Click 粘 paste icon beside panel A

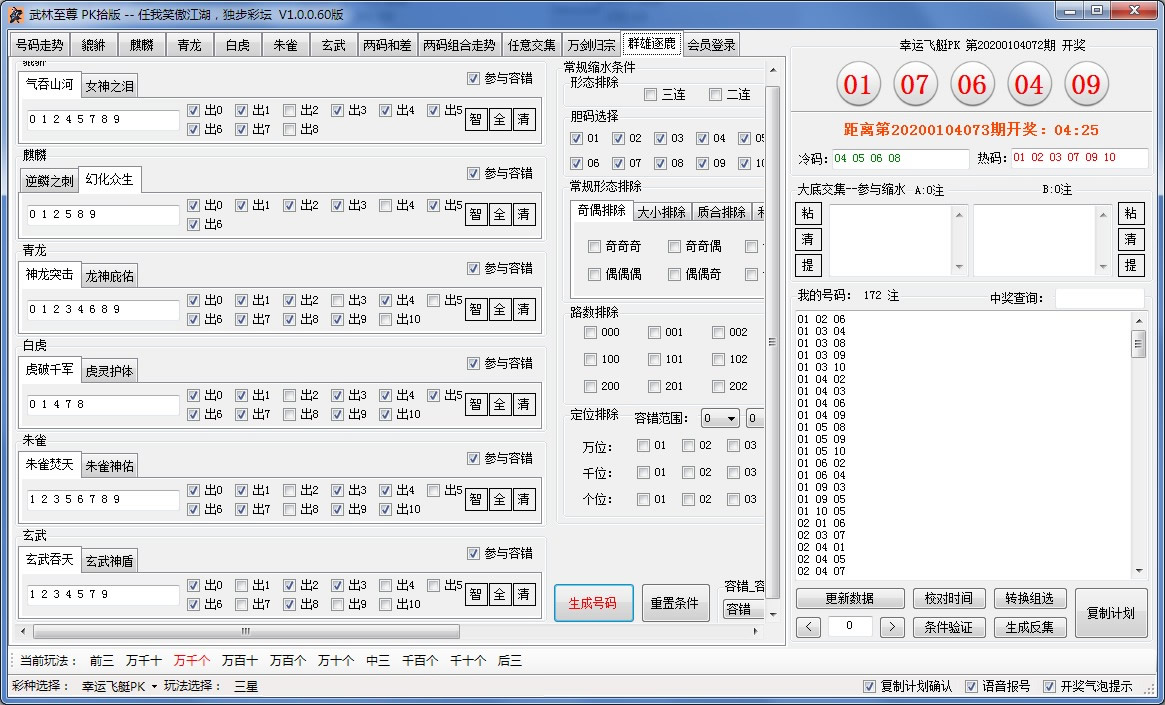(x=807, y=213)
